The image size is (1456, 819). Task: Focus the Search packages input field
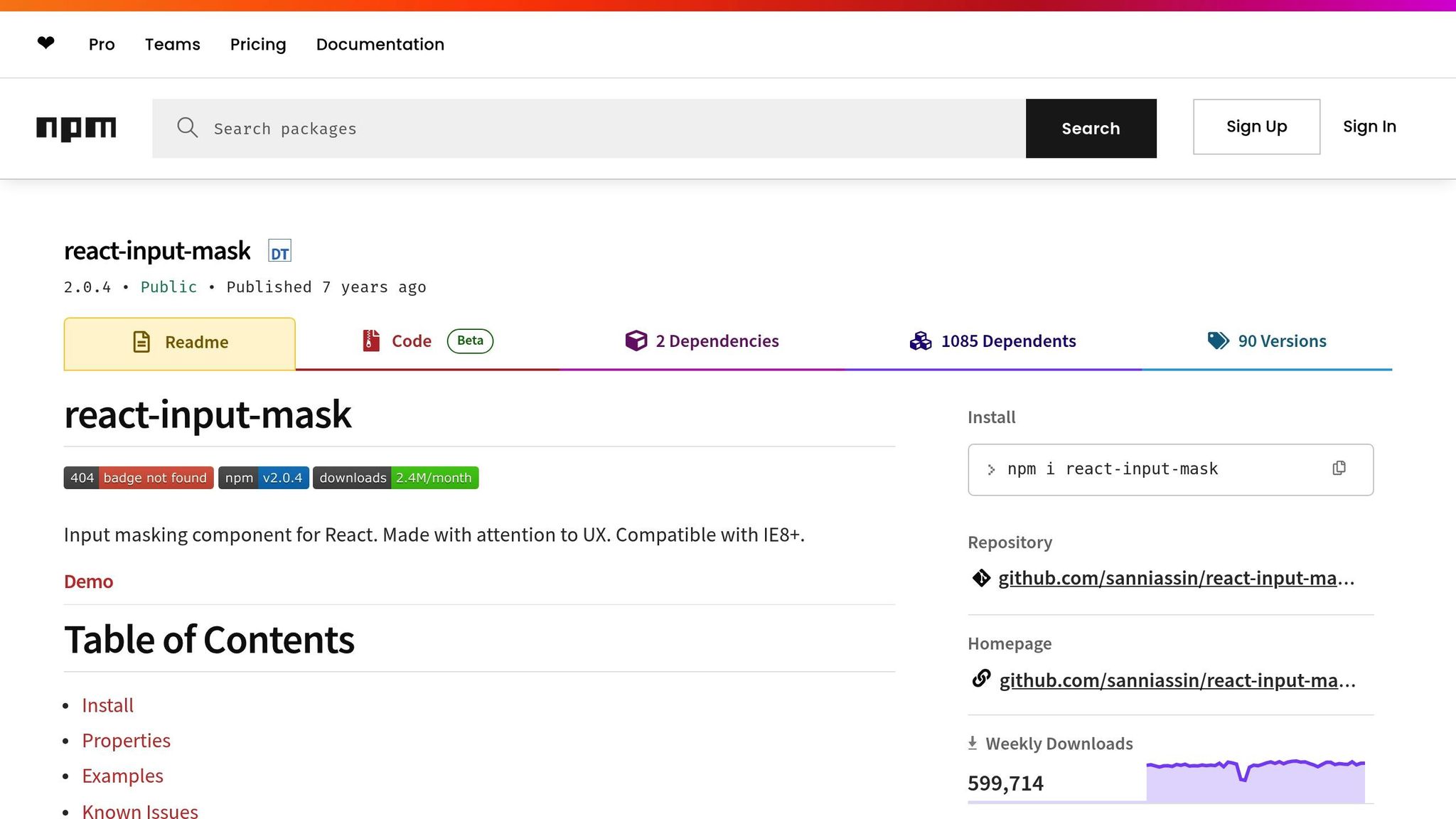[x=589, y=129]
